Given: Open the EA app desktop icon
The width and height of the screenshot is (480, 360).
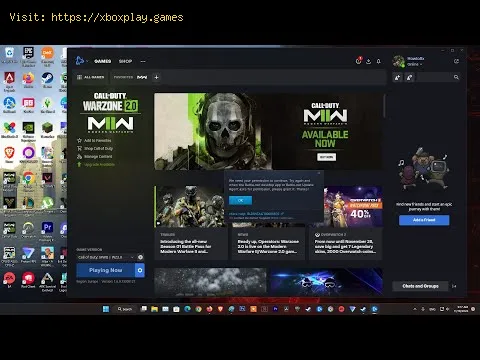Looking at the screenshot, I should point(9,279).
